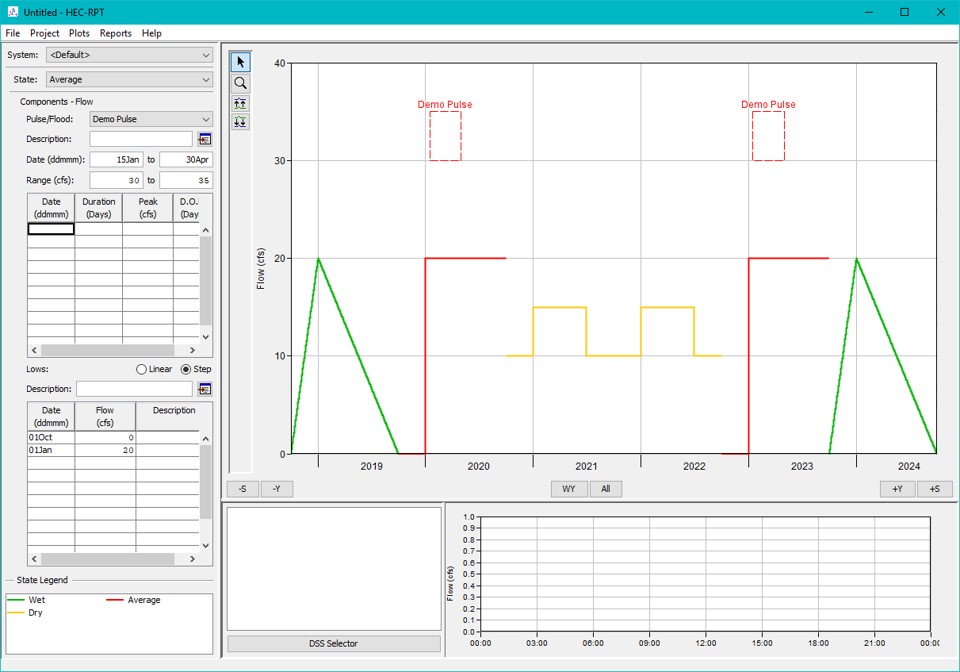The width and height of the screenshot is (960, 672).
Task: Open the System dropdown
Action: coord(130,55)
